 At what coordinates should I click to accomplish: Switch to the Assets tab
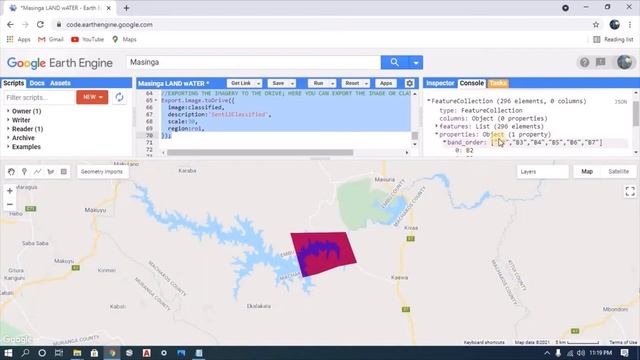tap(60, 83)
